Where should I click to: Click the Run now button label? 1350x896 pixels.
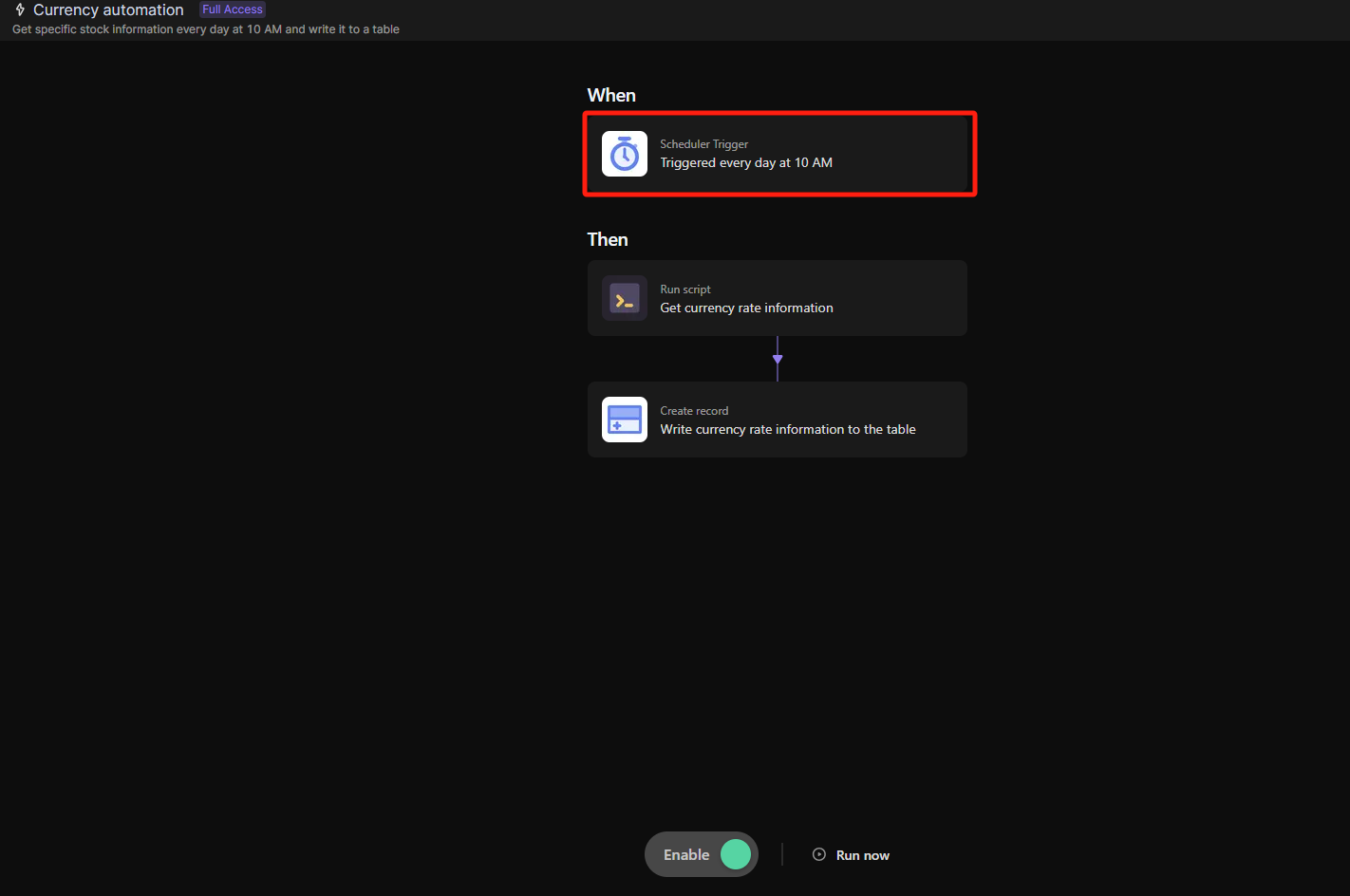point(863,855)
